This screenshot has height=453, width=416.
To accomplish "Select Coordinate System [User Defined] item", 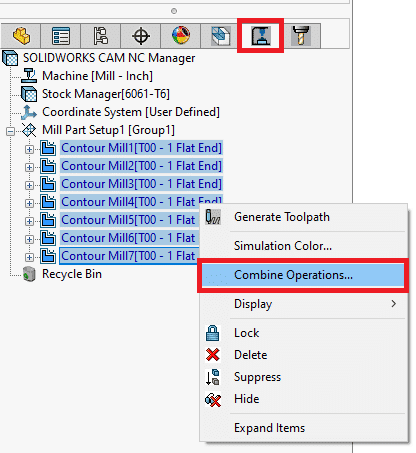I will (x=131, y=112).
